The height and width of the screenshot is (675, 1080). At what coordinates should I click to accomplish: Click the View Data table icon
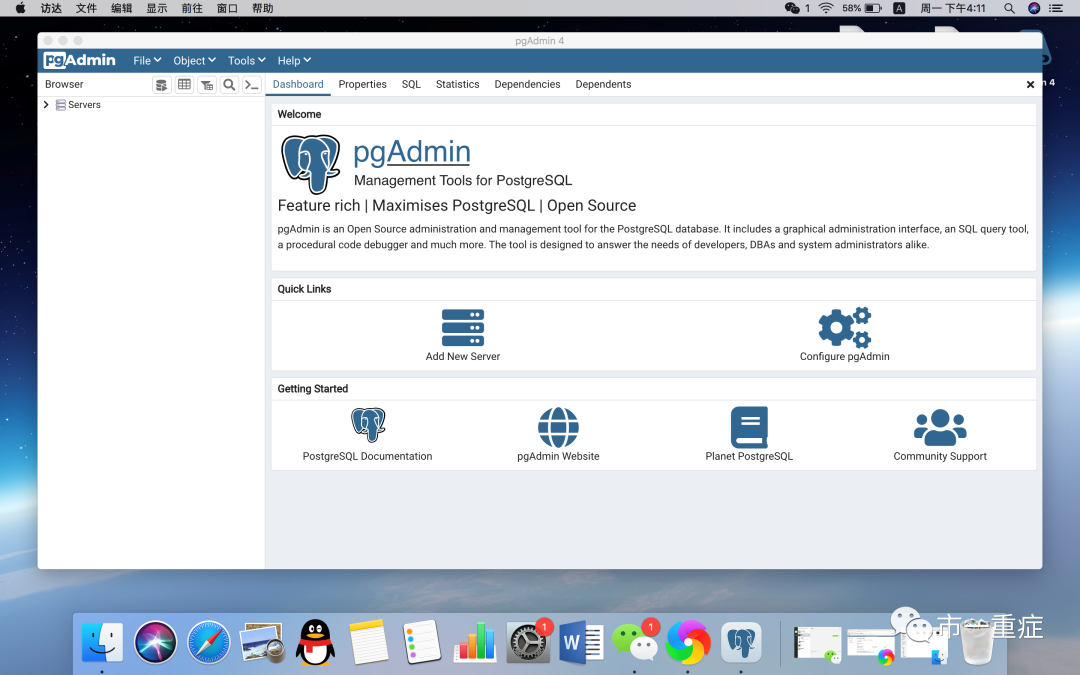(x=185, y=85)
